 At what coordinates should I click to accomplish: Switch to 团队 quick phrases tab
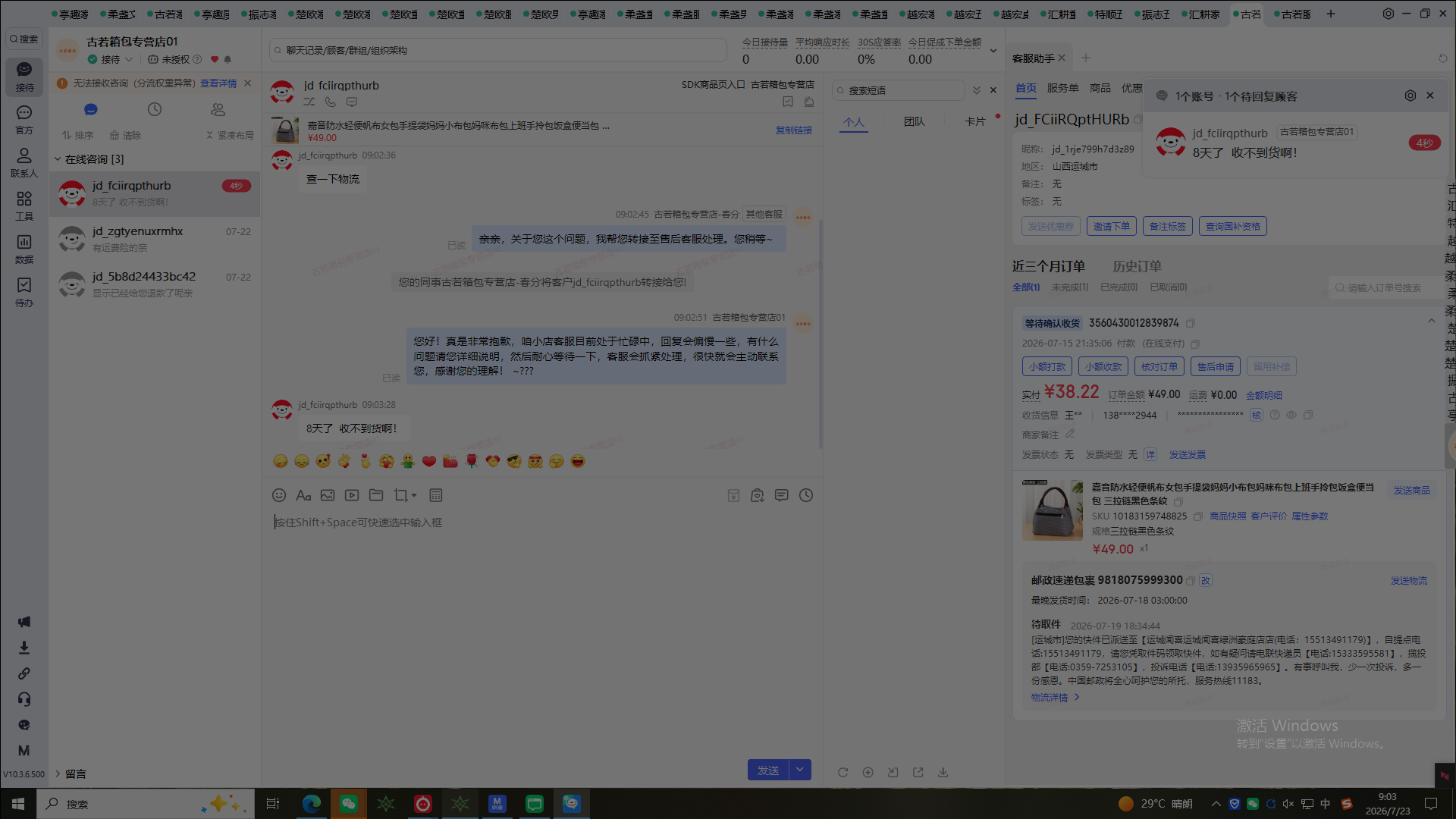point(915,121)
